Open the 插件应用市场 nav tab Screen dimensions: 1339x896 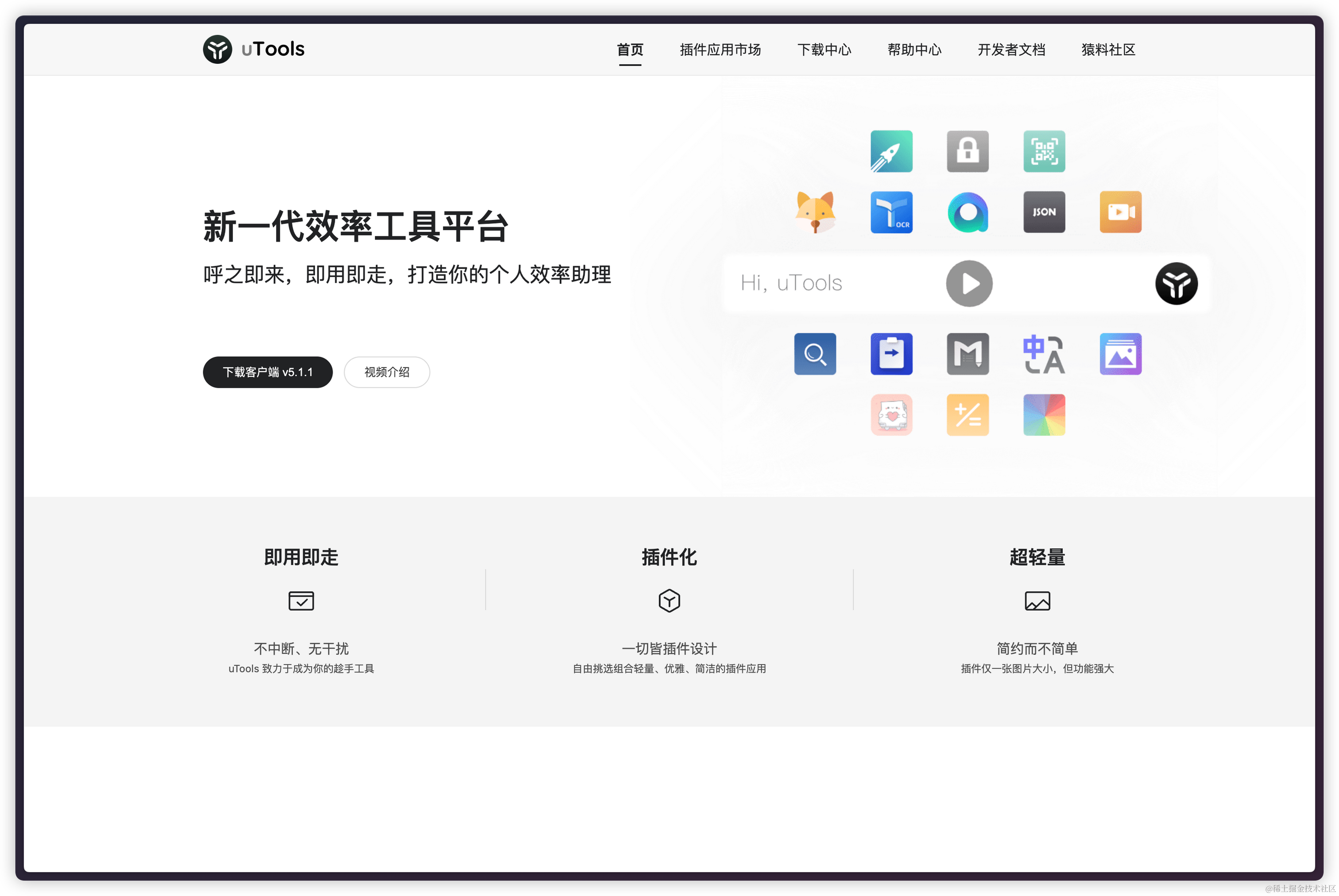720,50
